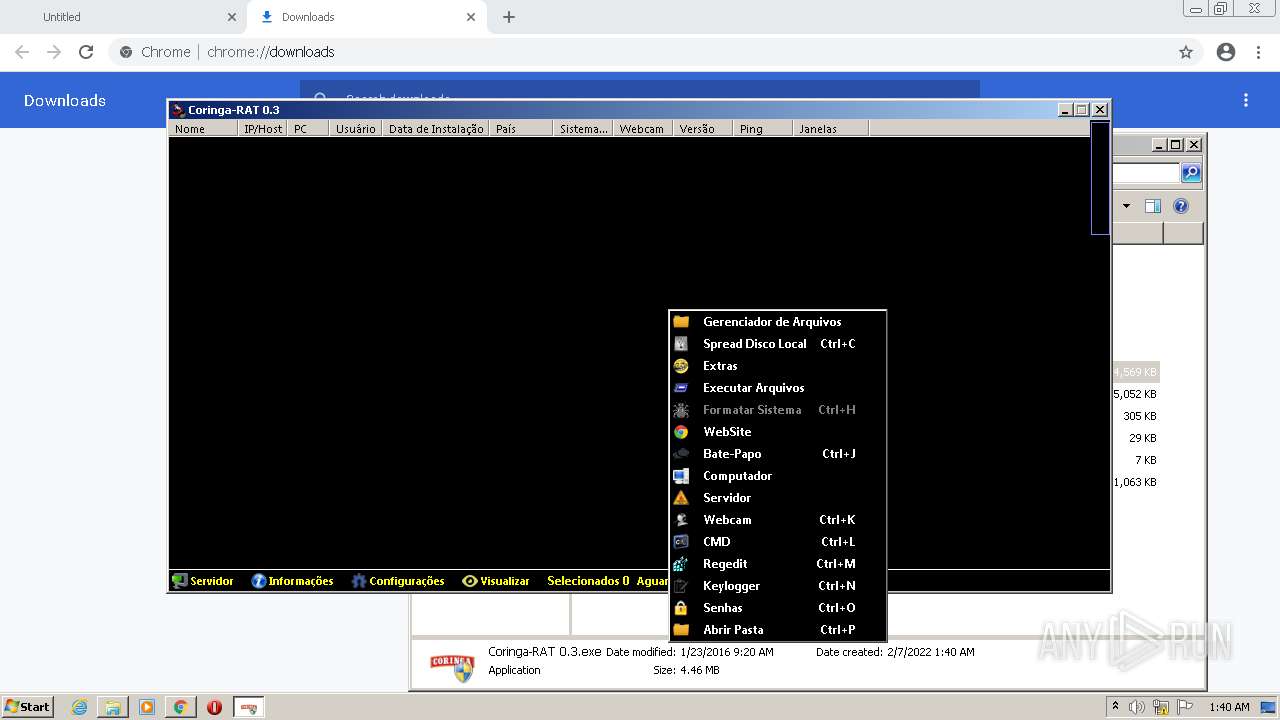Image resolution: width=1280 pixels, height=720 pixels.
Task: Click Visualizar button in RAT status bar
Action: [496, 581]
